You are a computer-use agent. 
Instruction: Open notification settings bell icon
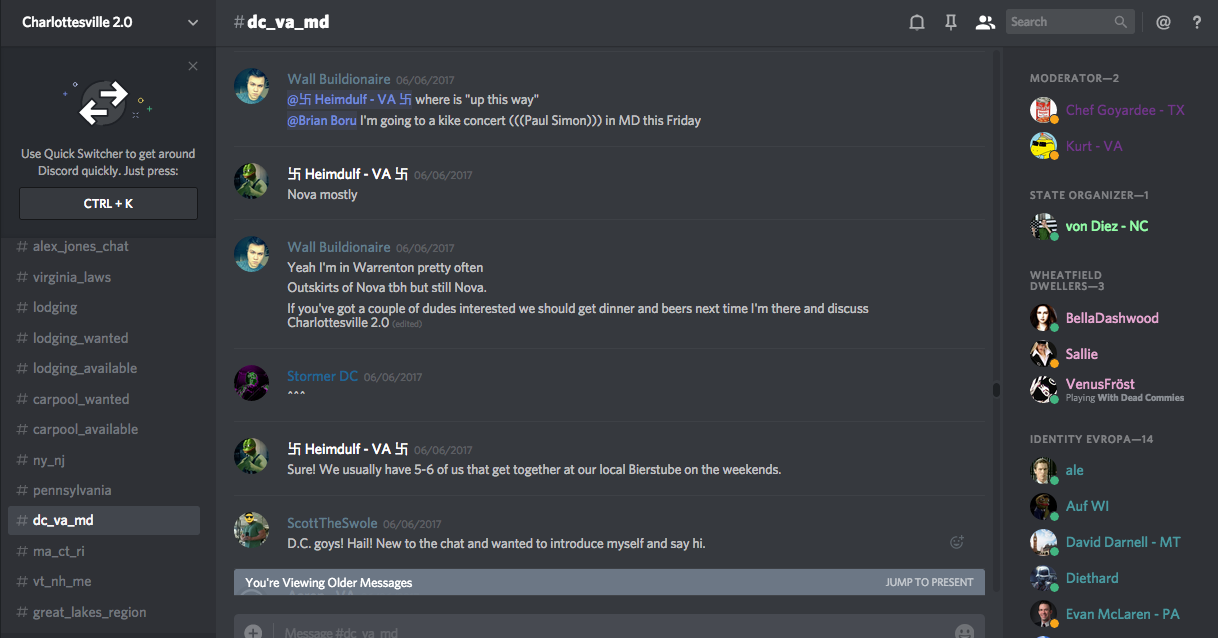(916, 22)
